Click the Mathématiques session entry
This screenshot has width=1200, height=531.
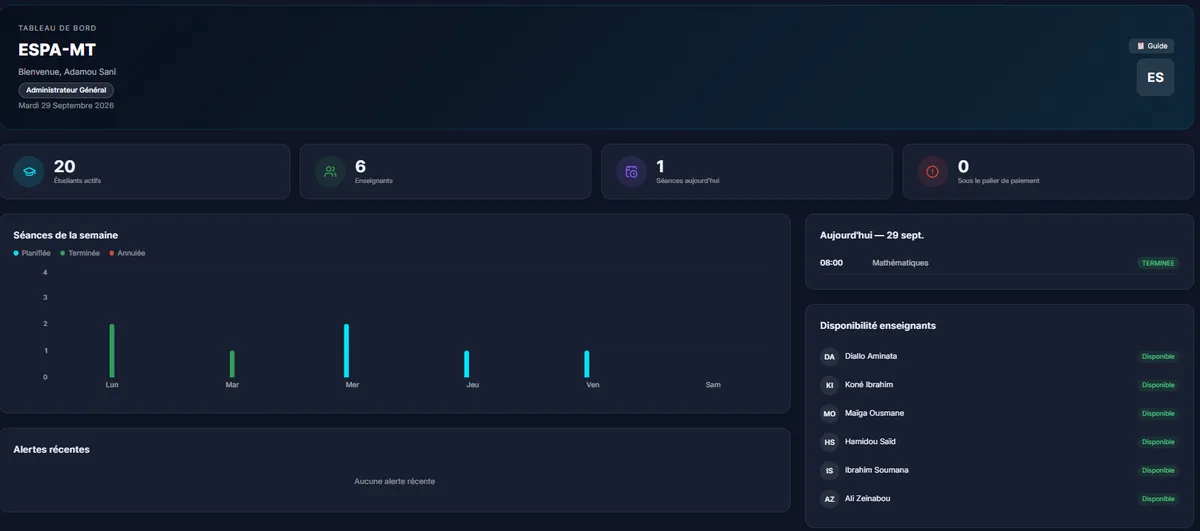[901, 263]
